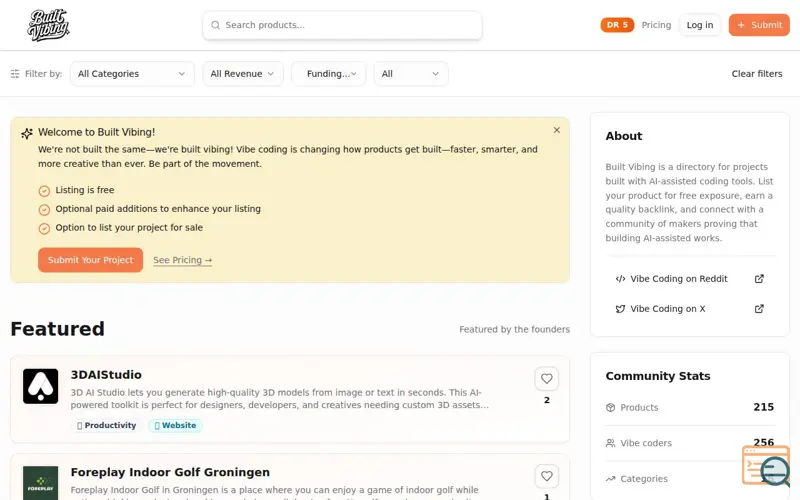Click the sparkle icon beside Welcome

[x=27, y=134]
